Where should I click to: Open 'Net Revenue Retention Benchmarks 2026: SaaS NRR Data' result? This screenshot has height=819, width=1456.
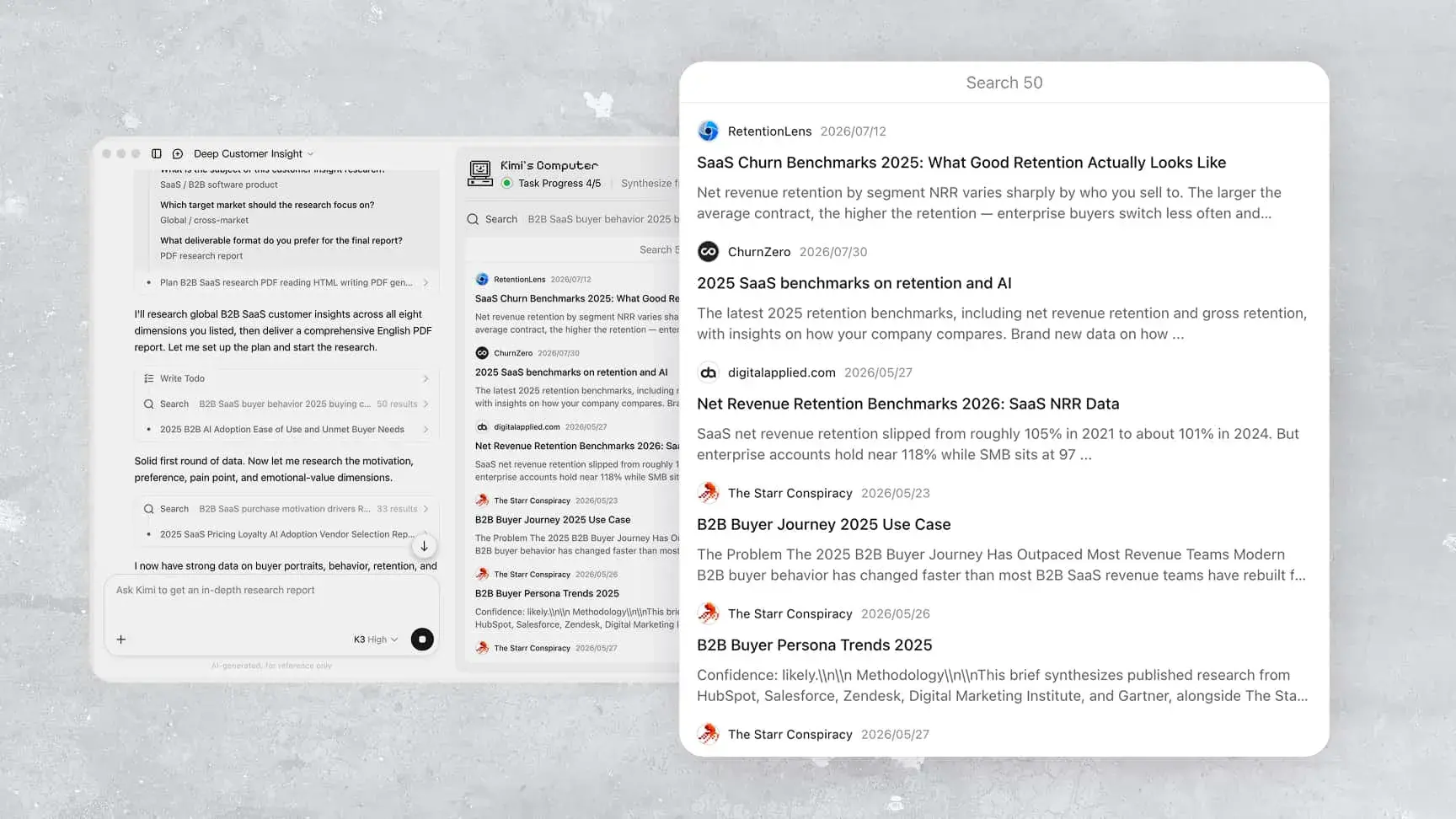click(x=908, y=404)
